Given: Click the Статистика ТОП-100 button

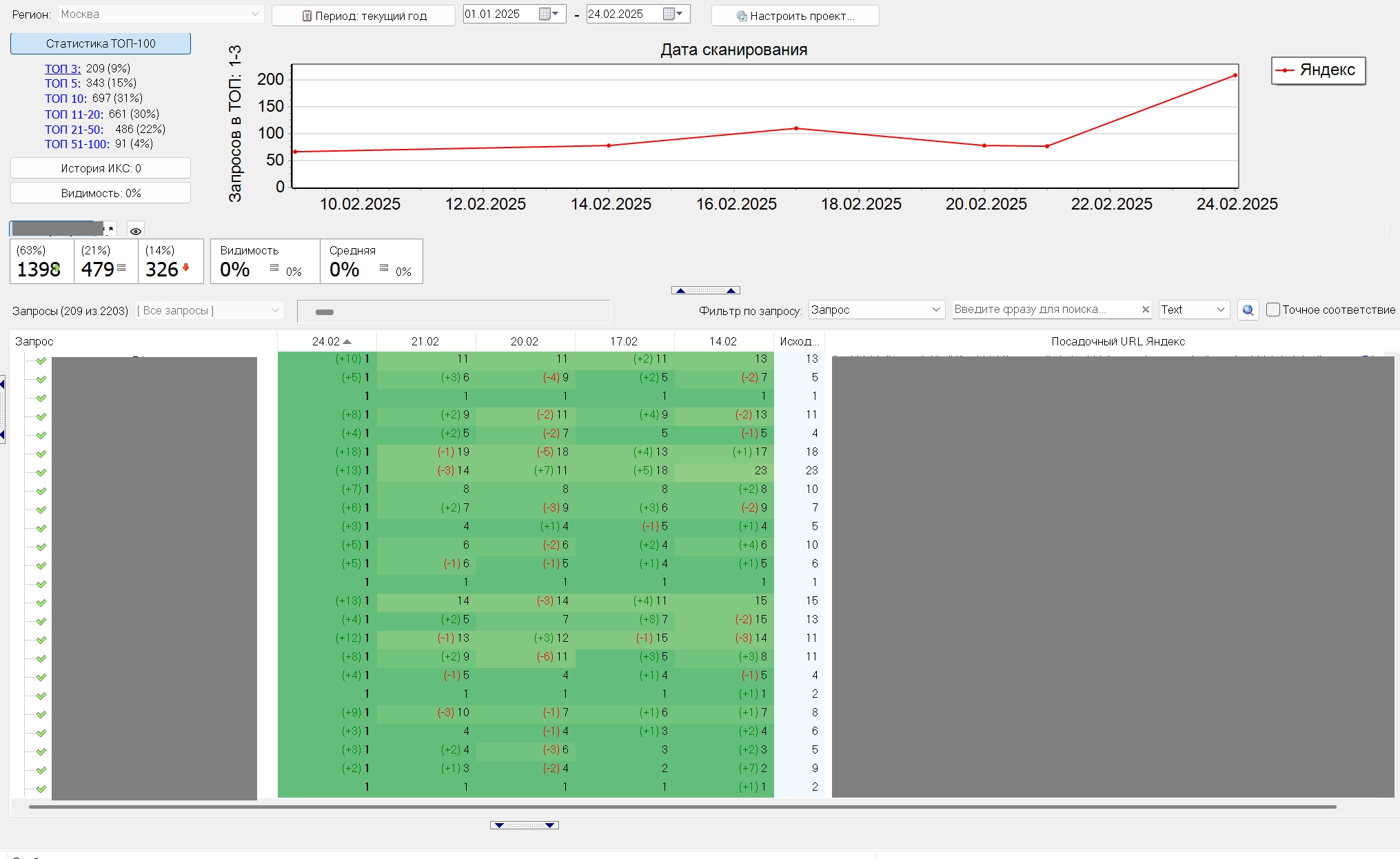Looking at the screenshot, I should coord(101,43).
